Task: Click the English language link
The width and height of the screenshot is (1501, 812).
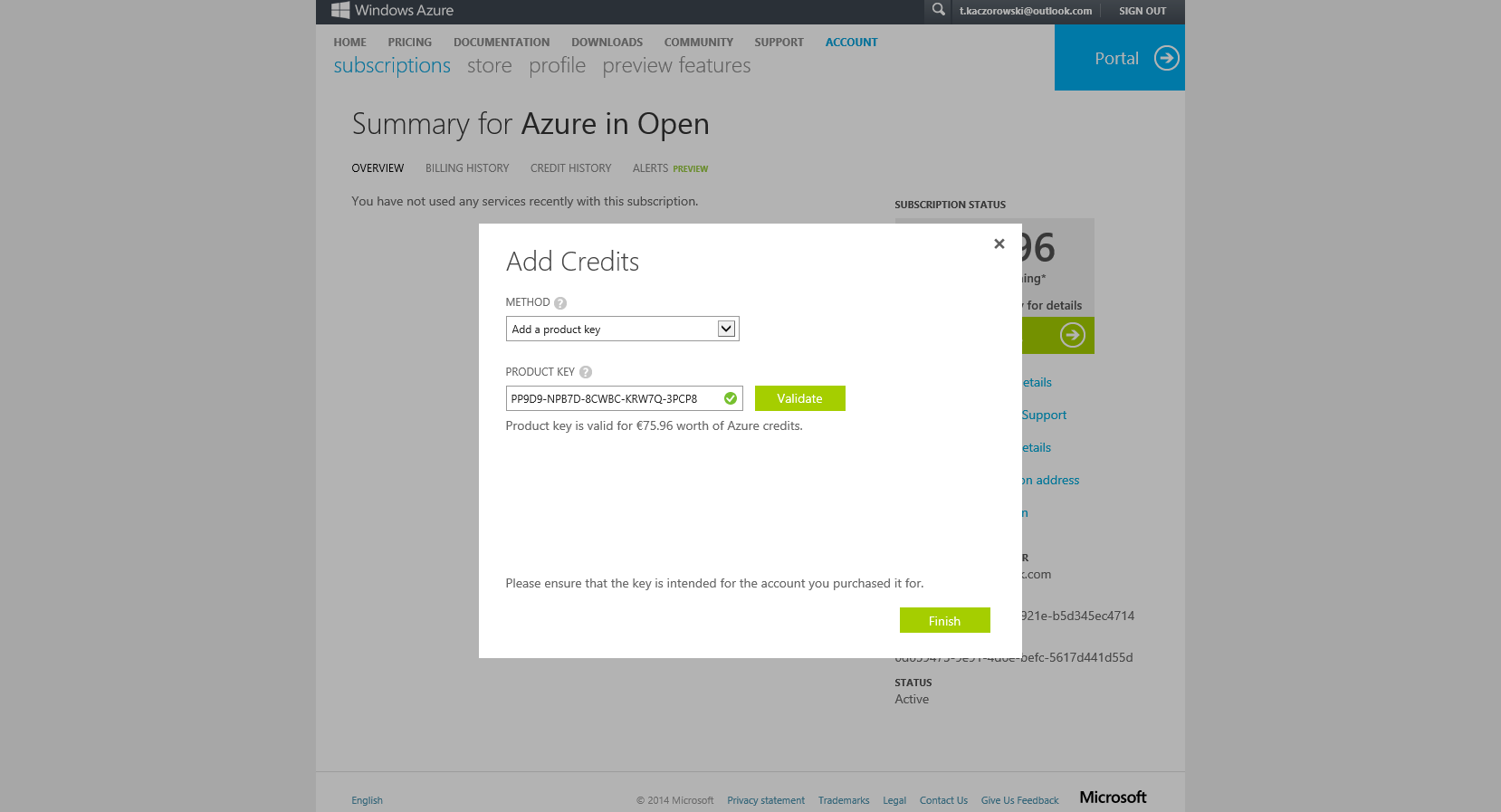Action: pos(368,800)
